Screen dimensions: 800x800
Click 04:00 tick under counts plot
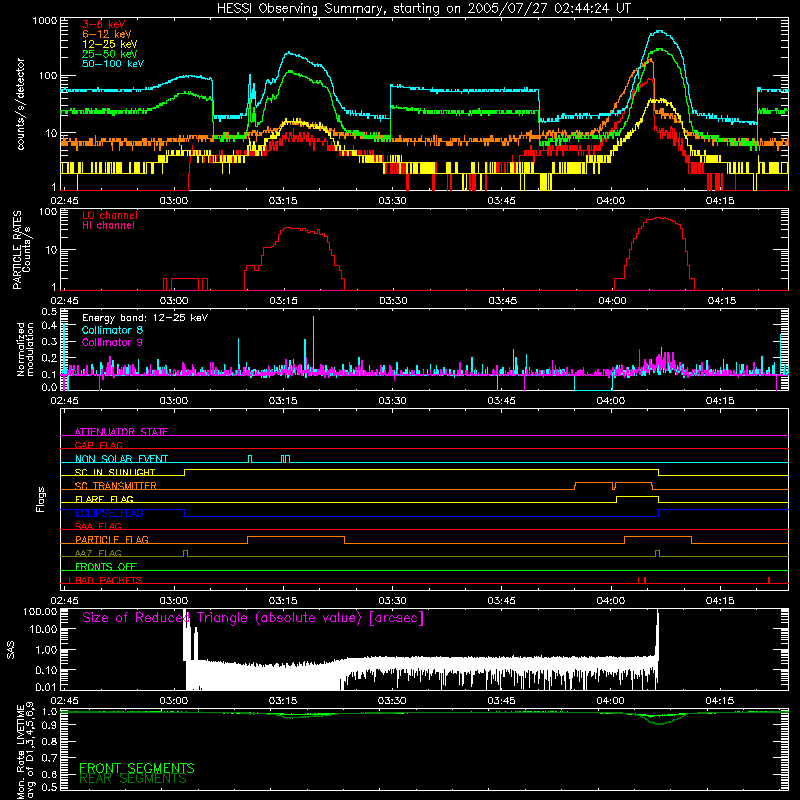coord(611,201)
